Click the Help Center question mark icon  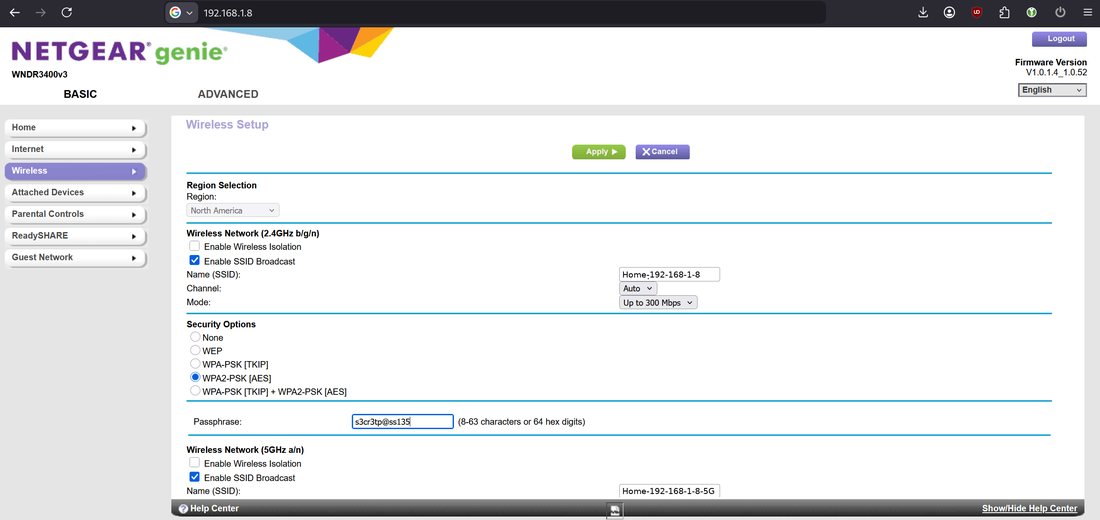pyautogui.click(x=183, y=509)
